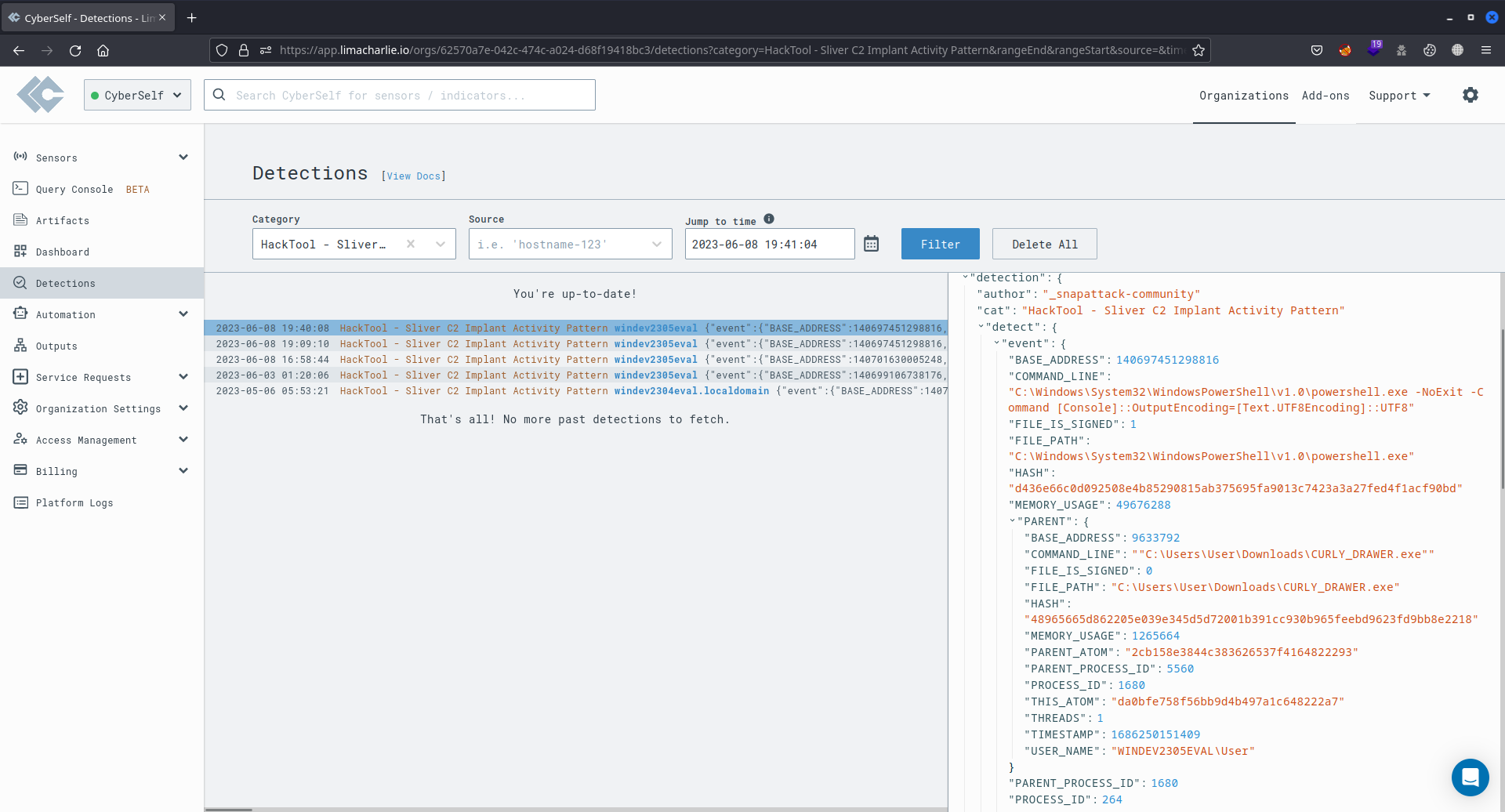Click the Jump to time info icon
Screen dimensions: 1505x812
coord(769,219)
